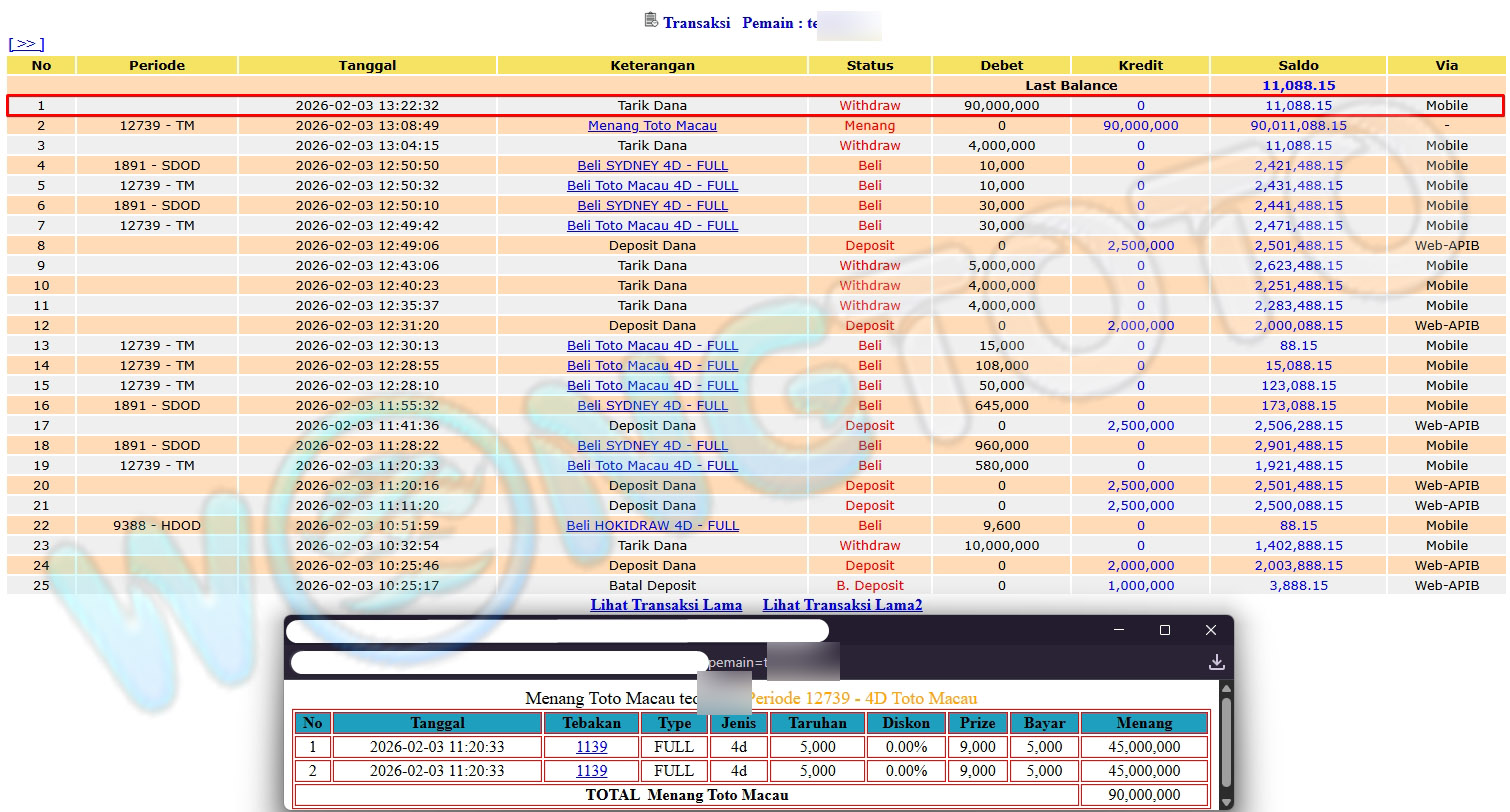The image size is (1510, 812).
Task: Open Beli SYDNEY 4D link in row 4
Action: pos(652,166)
